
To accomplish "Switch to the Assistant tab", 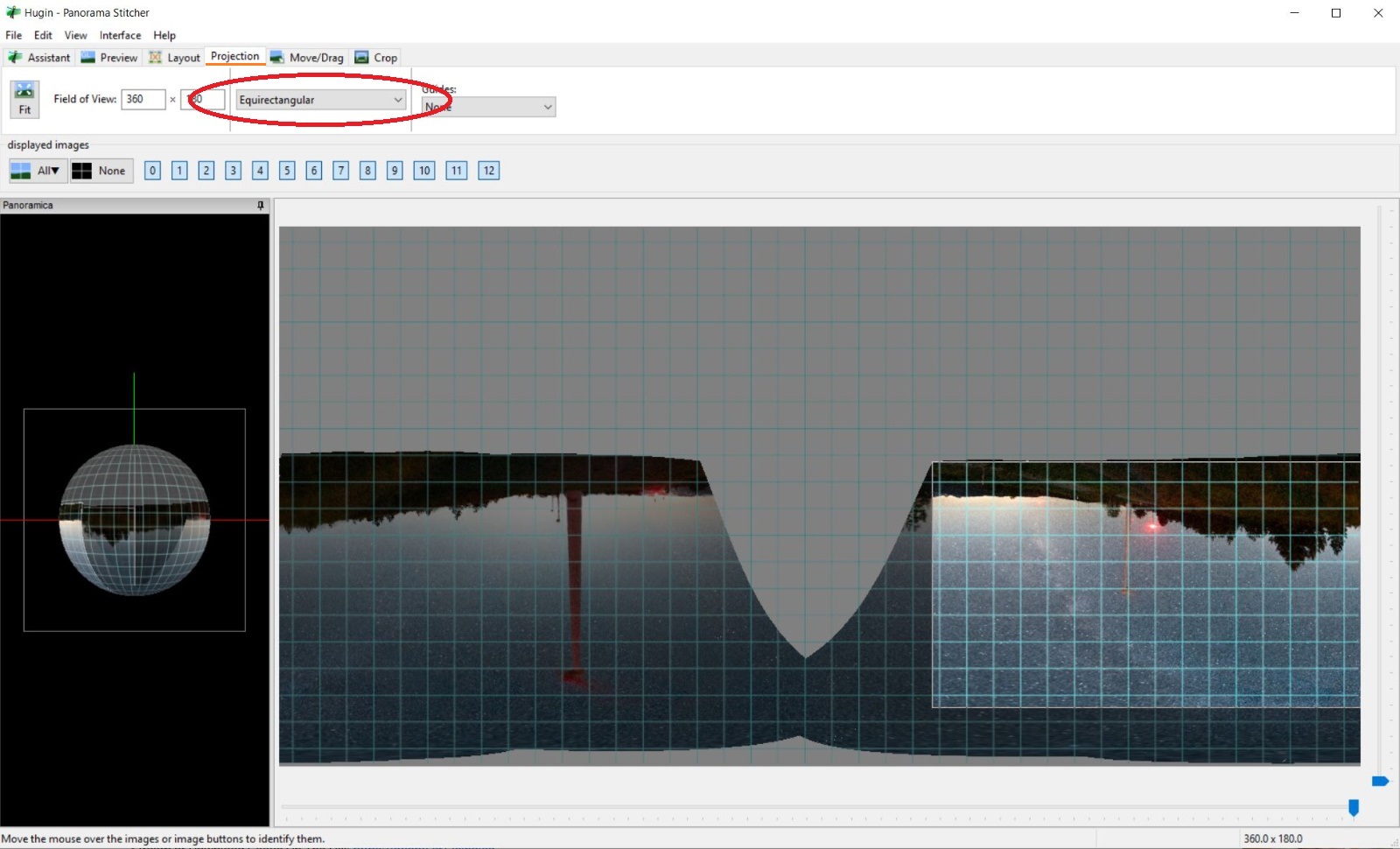I will 39,57.
